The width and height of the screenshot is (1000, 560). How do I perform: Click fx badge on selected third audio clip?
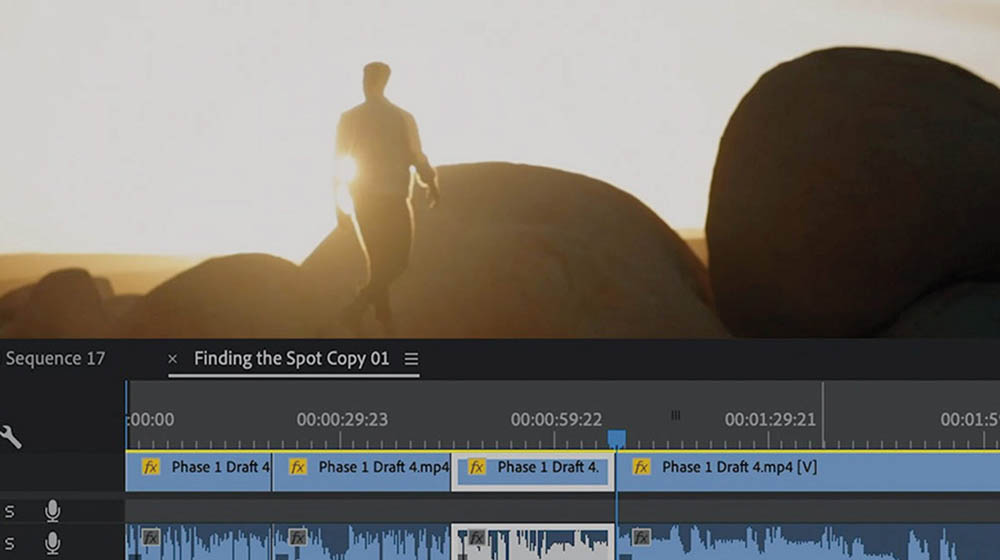476,538
